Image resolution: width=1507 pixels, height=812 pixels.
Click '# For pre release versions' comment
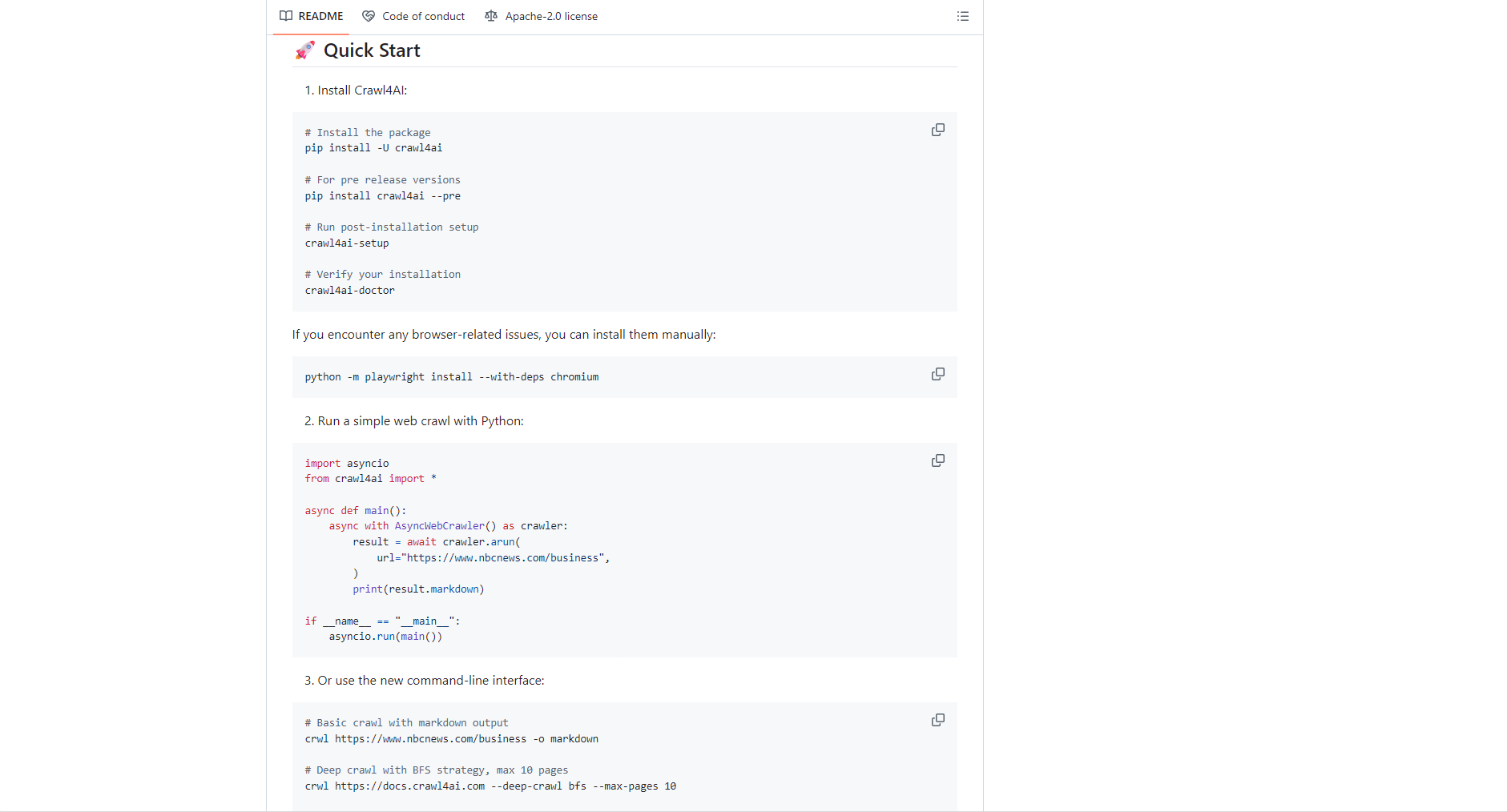click(x=383, y=180)
